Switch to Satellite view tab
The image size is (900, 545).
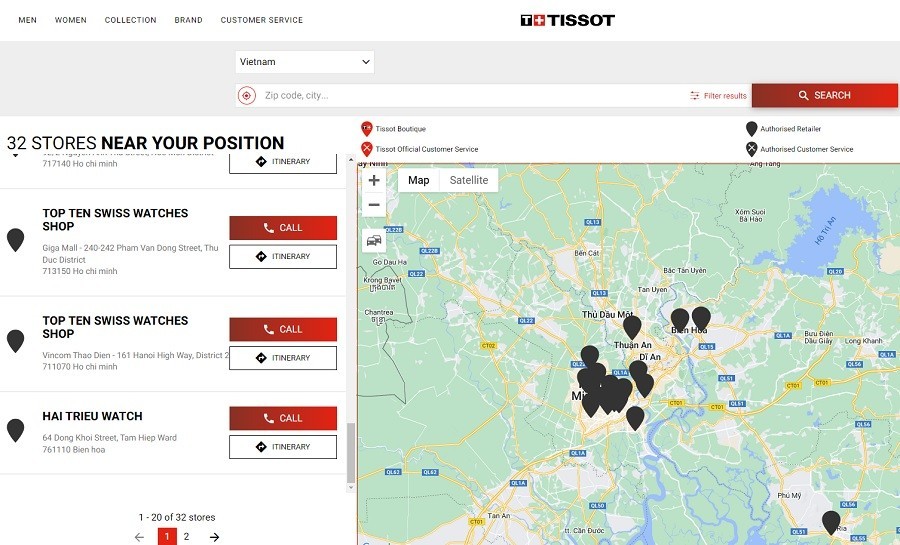(469, 180)
